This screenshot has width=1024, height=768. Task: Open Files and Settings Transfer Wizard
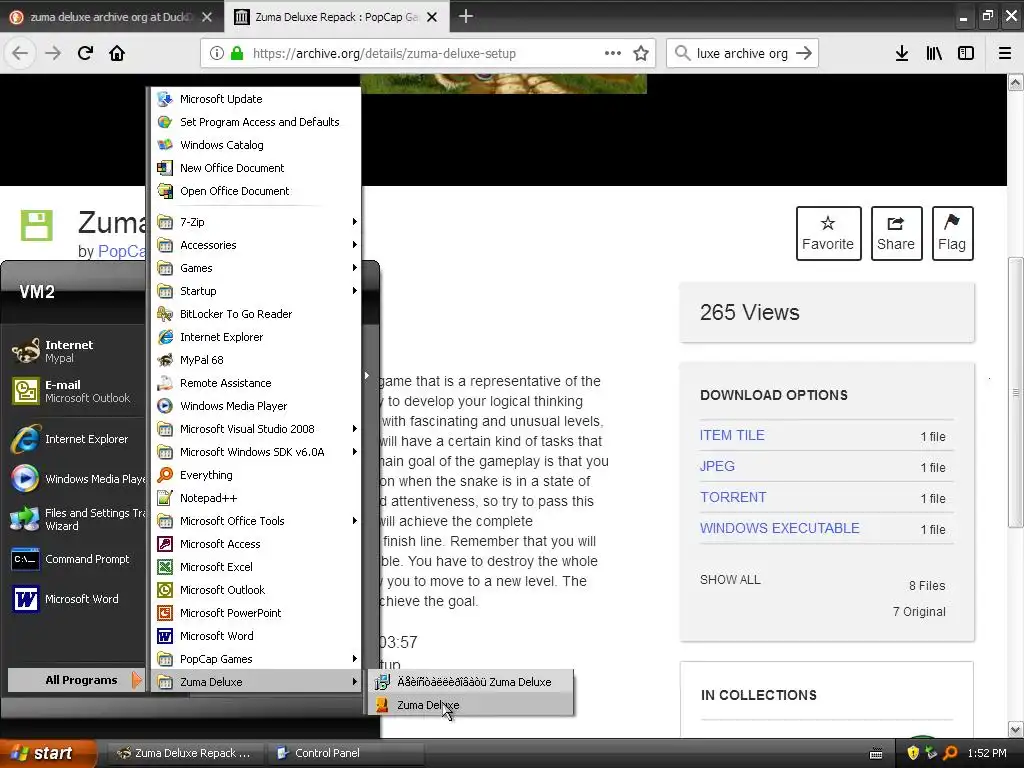pos(77,519)
